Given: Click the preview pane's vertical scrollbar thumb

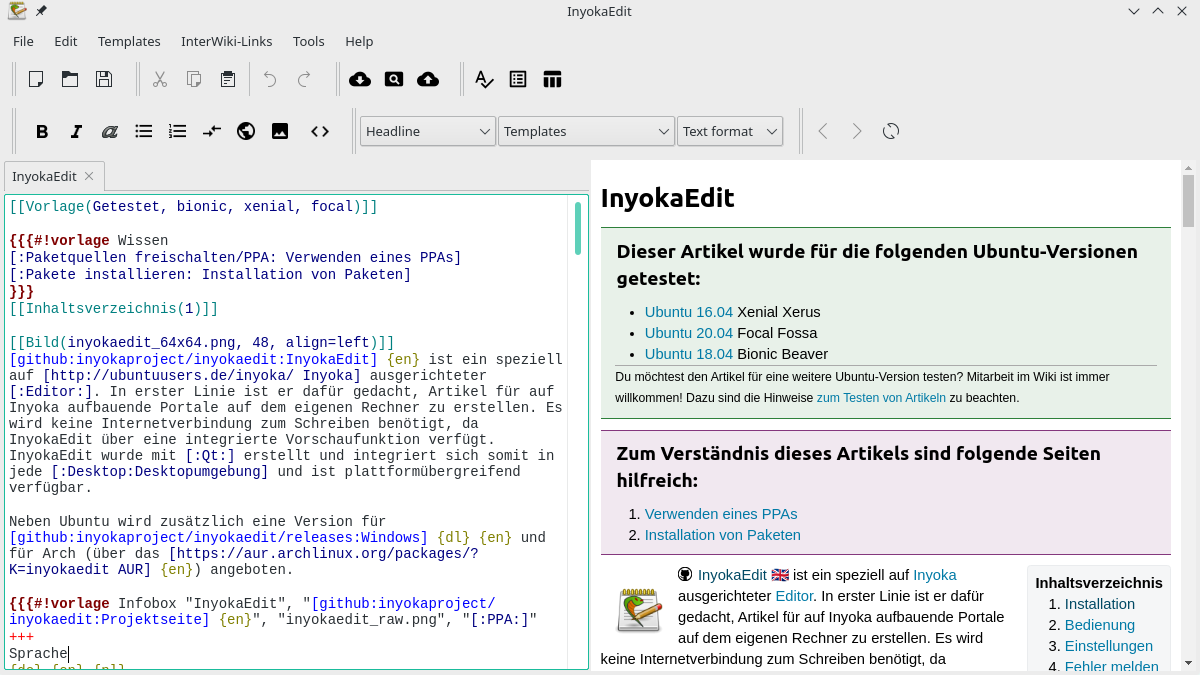Looking at the screenshot, I should [1188, 201].
